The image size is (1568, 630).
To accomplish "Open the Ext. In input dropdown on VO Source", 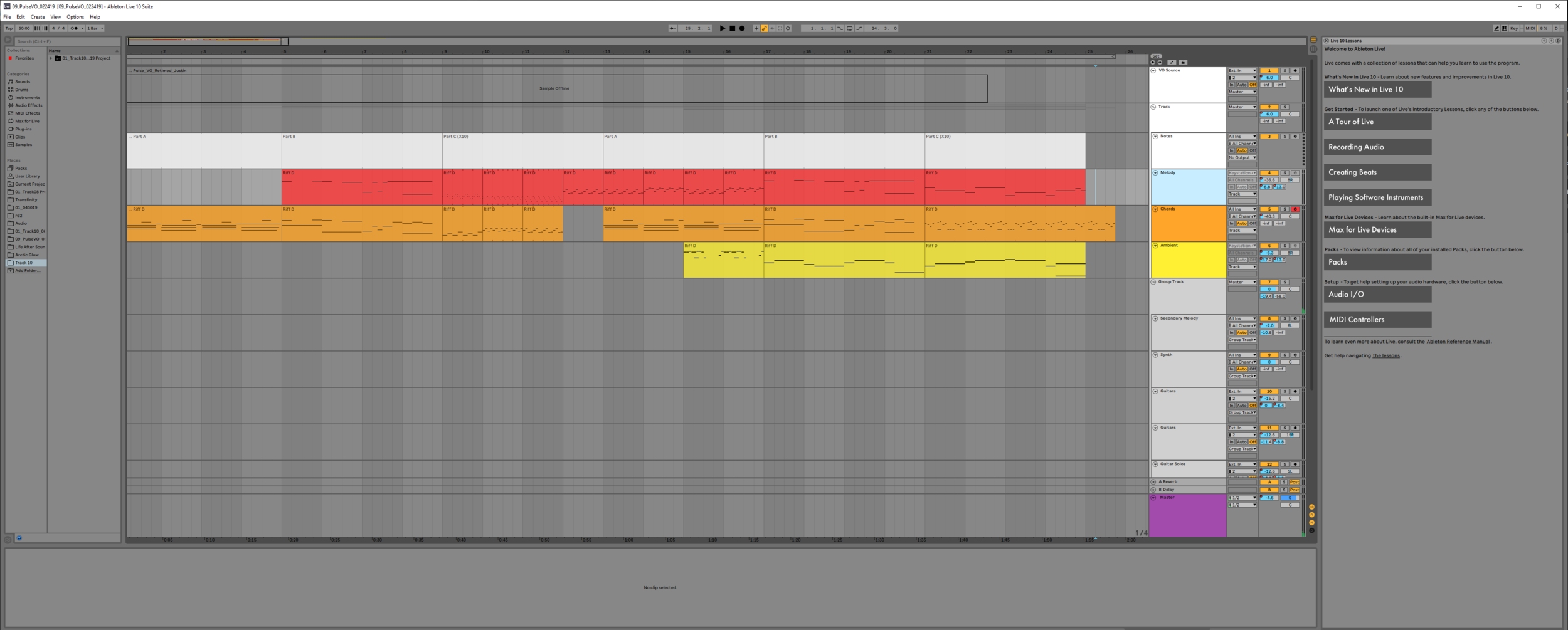I will click(x=1242, y=70).
